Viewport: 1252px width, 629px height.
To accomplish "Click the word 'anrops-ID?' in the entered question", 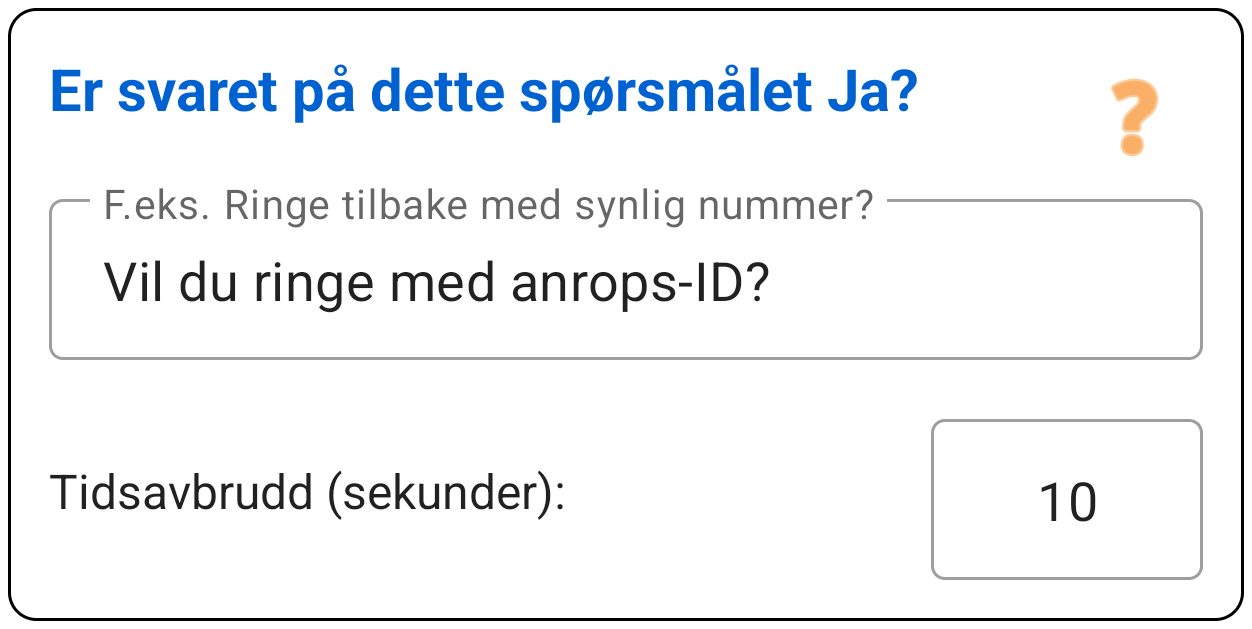I will 639,287.
